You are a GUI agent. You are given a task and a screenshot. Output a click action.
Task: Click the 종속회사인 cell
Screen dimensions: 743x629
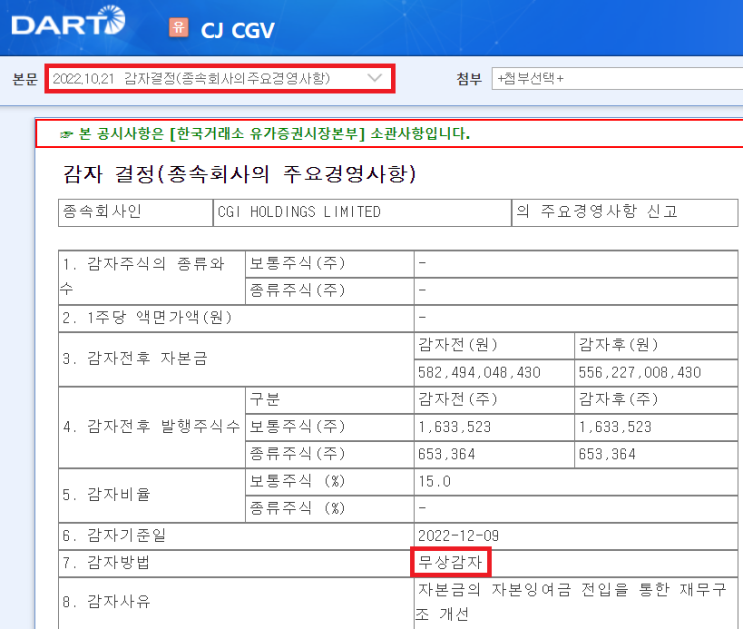pos(136,212)
